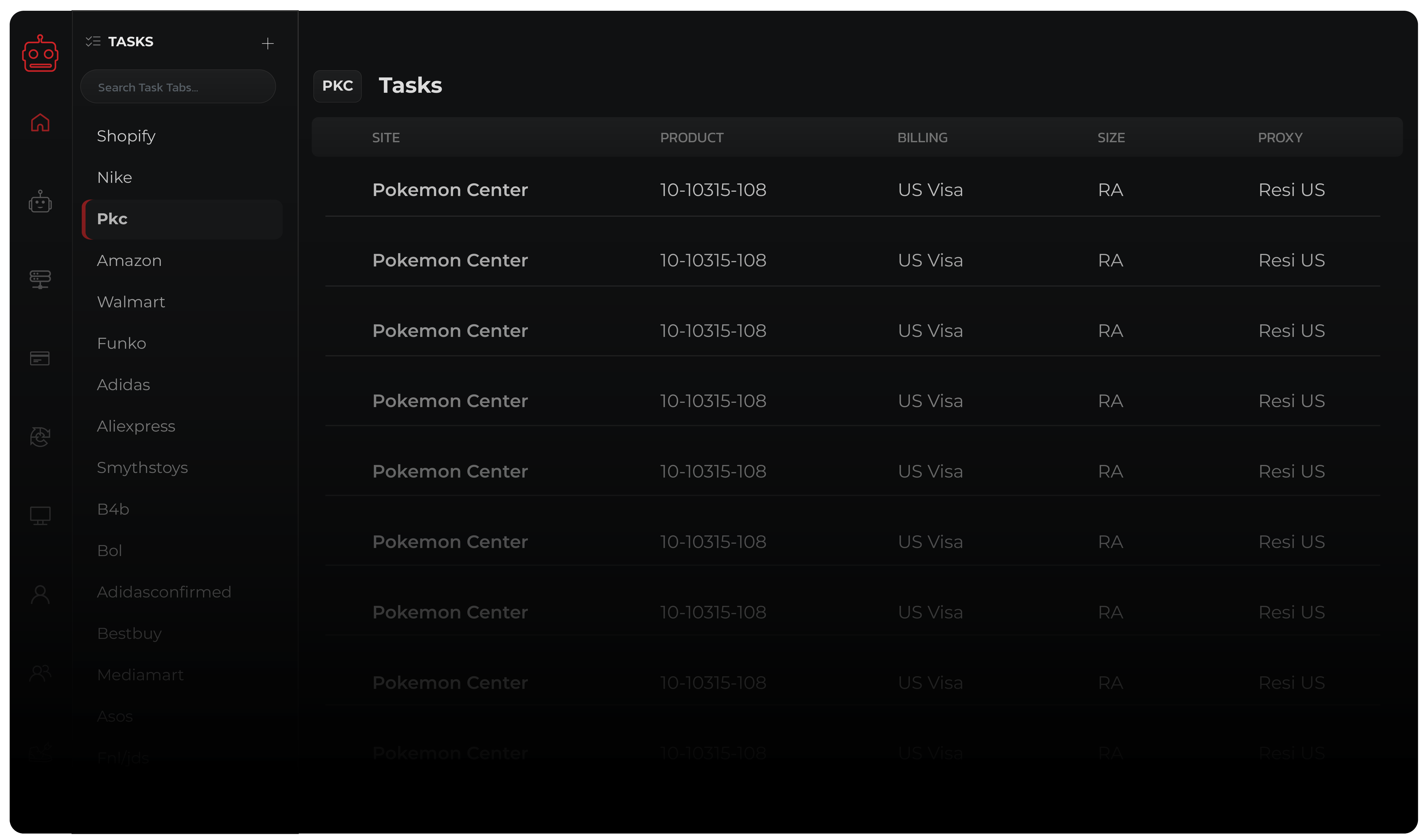Screen dimensions: 1426x840
Task: Open the Amazon task tab
Action: pyautogui.click(x=129, y=260)
